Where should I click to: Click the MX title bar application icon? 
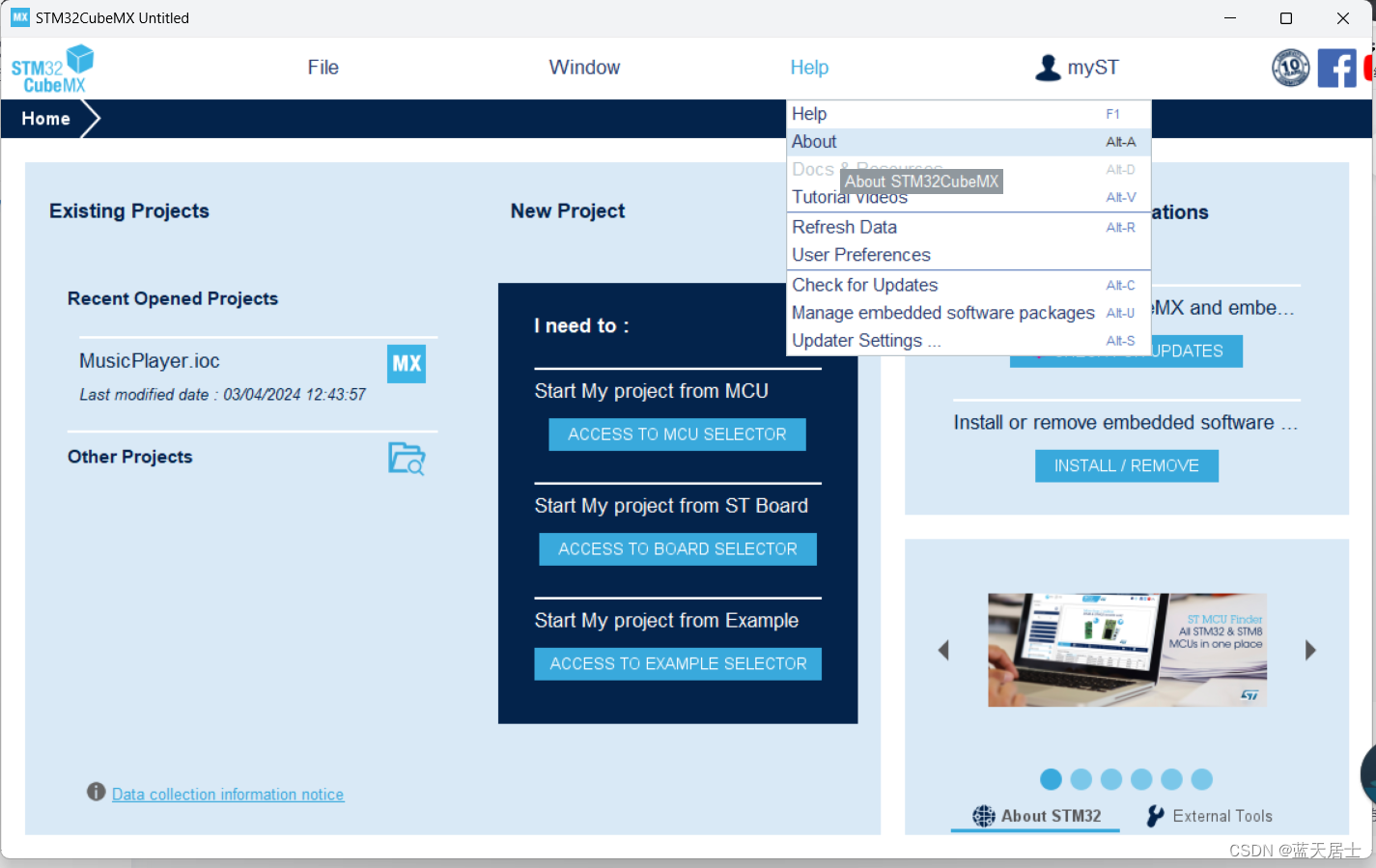20,17
